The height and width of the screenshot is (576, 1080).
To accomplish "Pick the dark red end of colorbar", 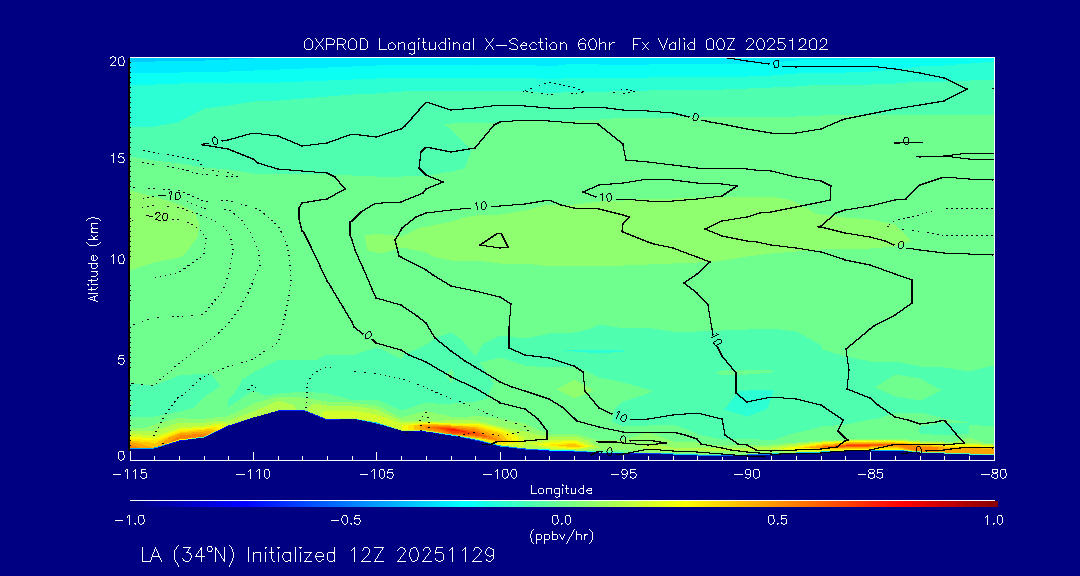I will point(990,503).
